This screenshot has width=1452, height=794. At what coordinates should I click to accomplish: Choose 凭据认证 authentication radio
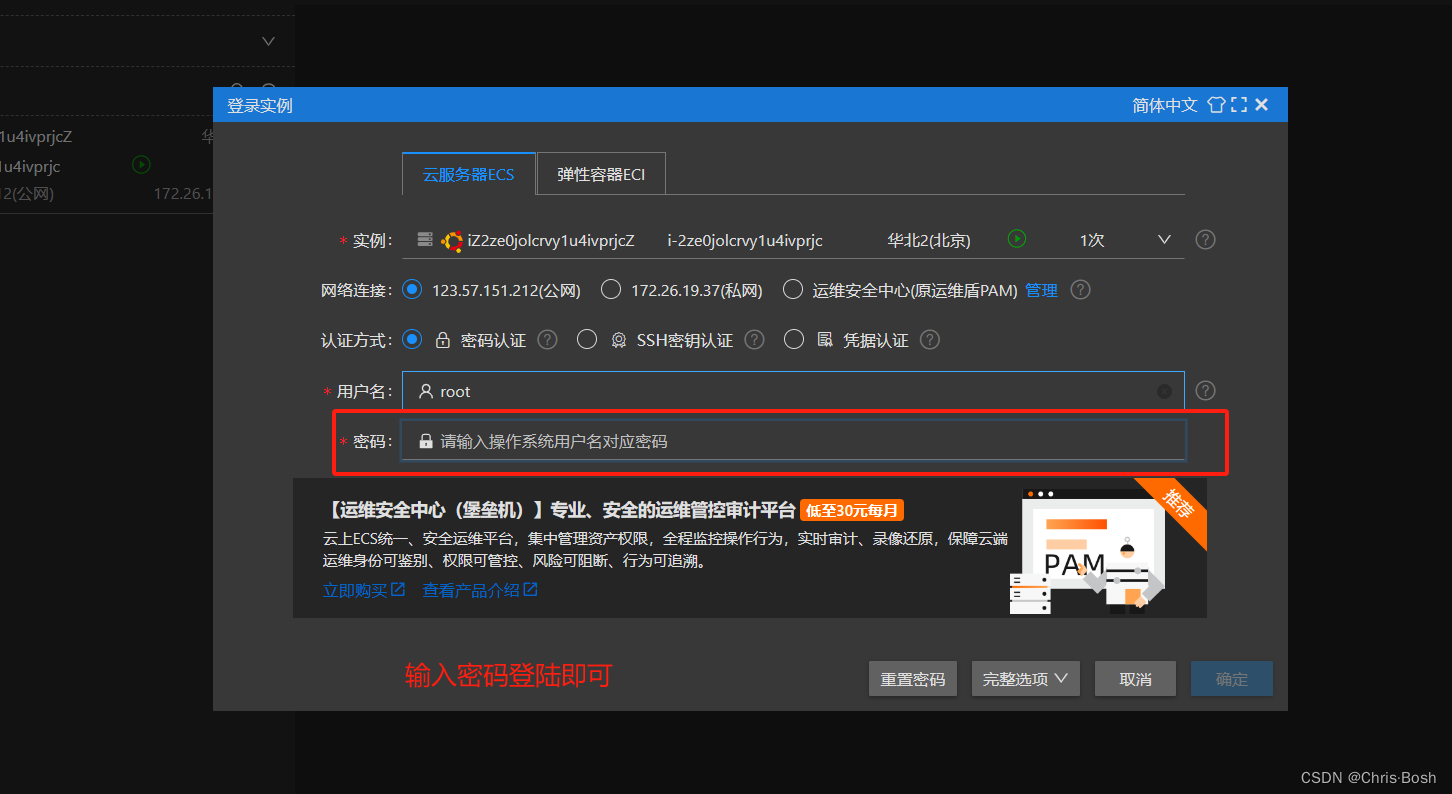pyautogui.click(x=794, y=340)
